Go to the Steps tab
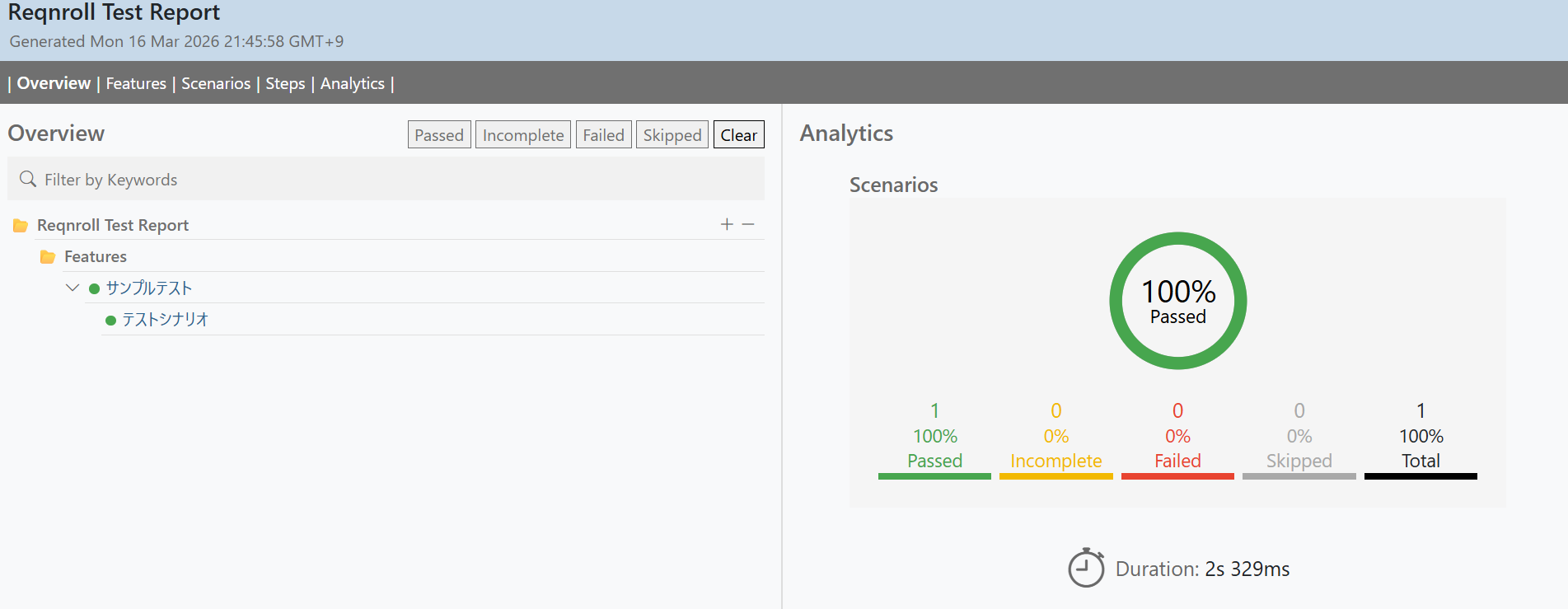 pyautogui.click(x=285, y=83)
